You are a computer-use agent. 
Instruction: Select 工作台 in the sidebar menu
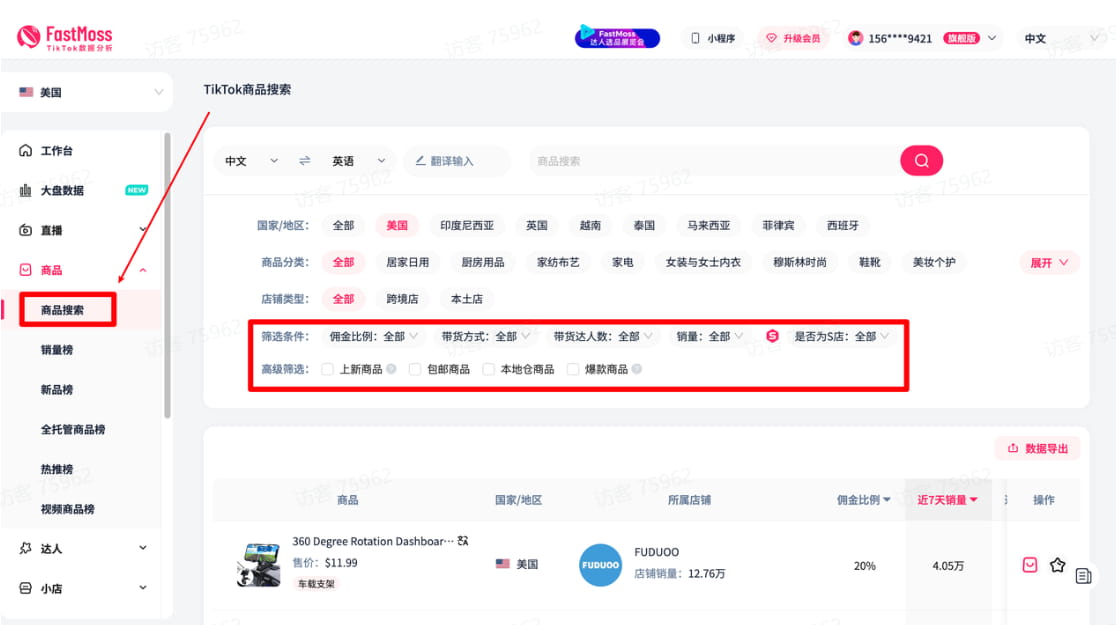(x=57, y=151)
